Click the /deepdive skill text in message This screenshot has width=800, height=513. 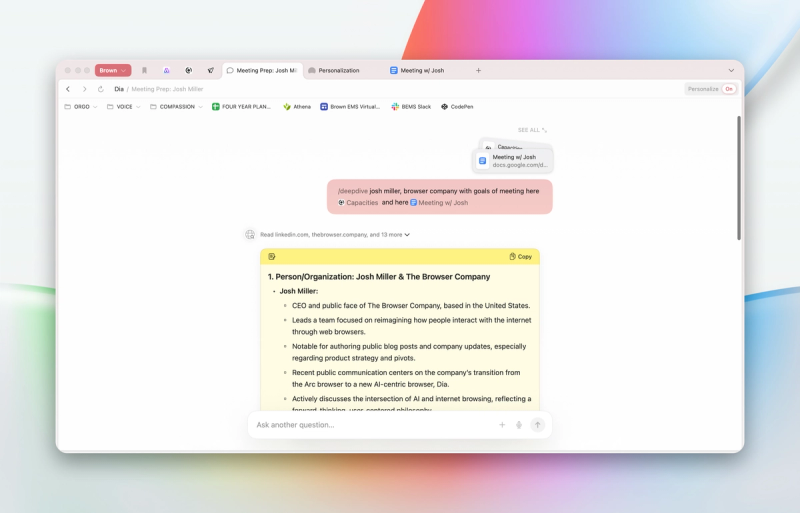(353, 191)
